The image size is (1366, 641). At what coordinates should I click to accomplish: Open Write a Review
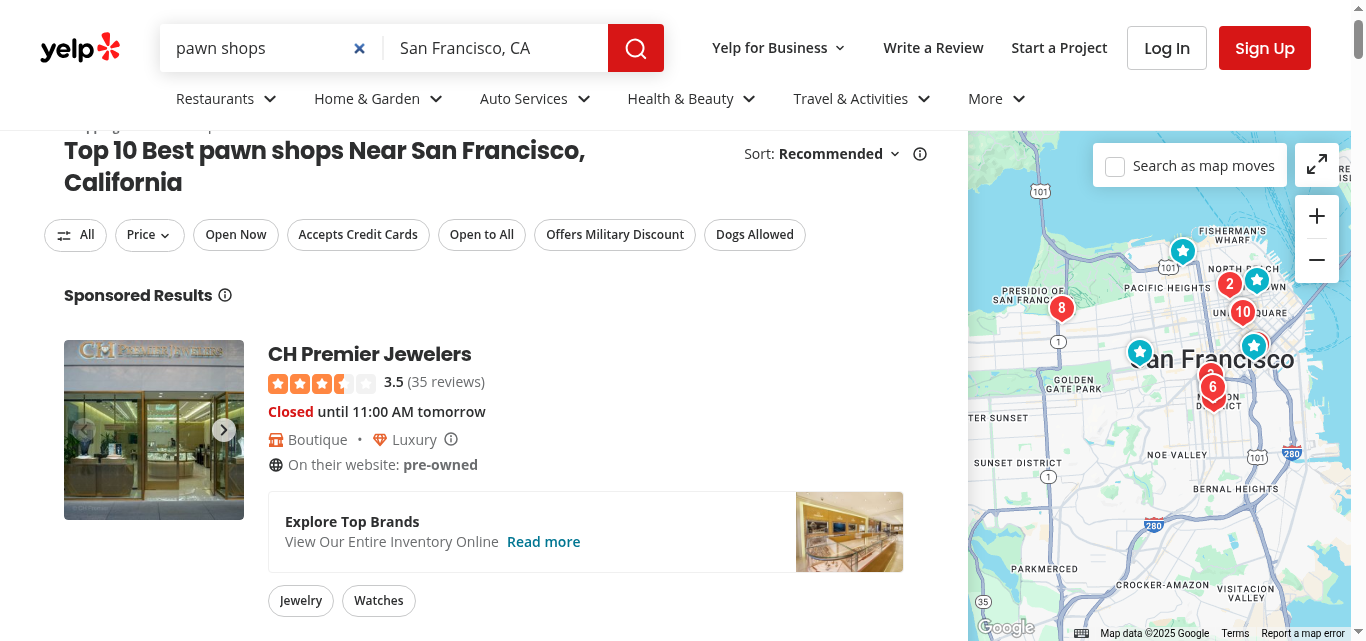coord(933,48)
